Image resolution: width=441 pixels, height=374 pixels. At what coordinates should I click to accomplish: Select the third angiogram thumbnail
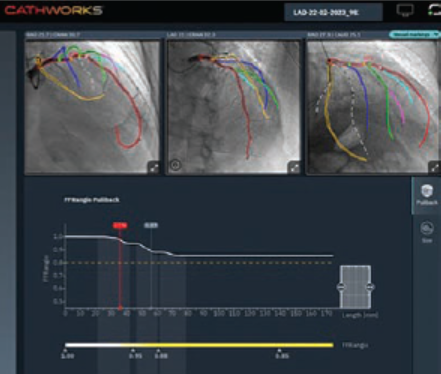click(x=373, y=106)
